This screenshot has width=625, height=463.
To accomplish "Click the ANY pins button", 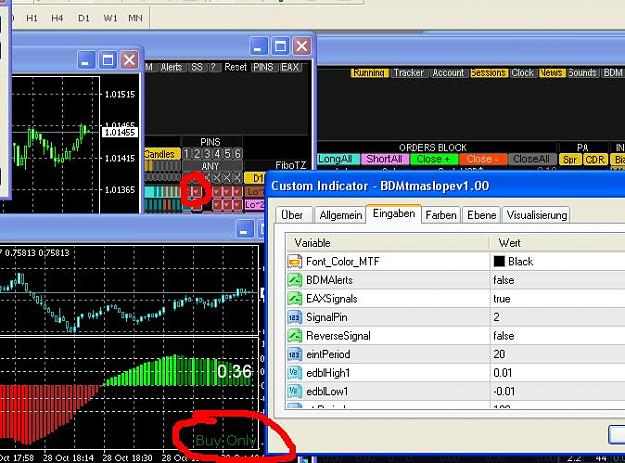I will pos(210,166).
